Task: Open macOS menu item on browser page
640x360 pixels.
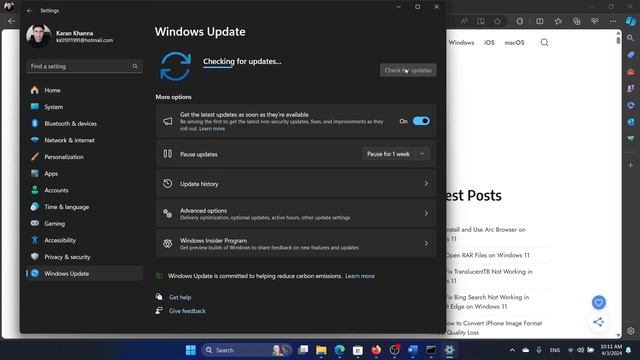Action: pyautogui.click(x=514, y=42)
